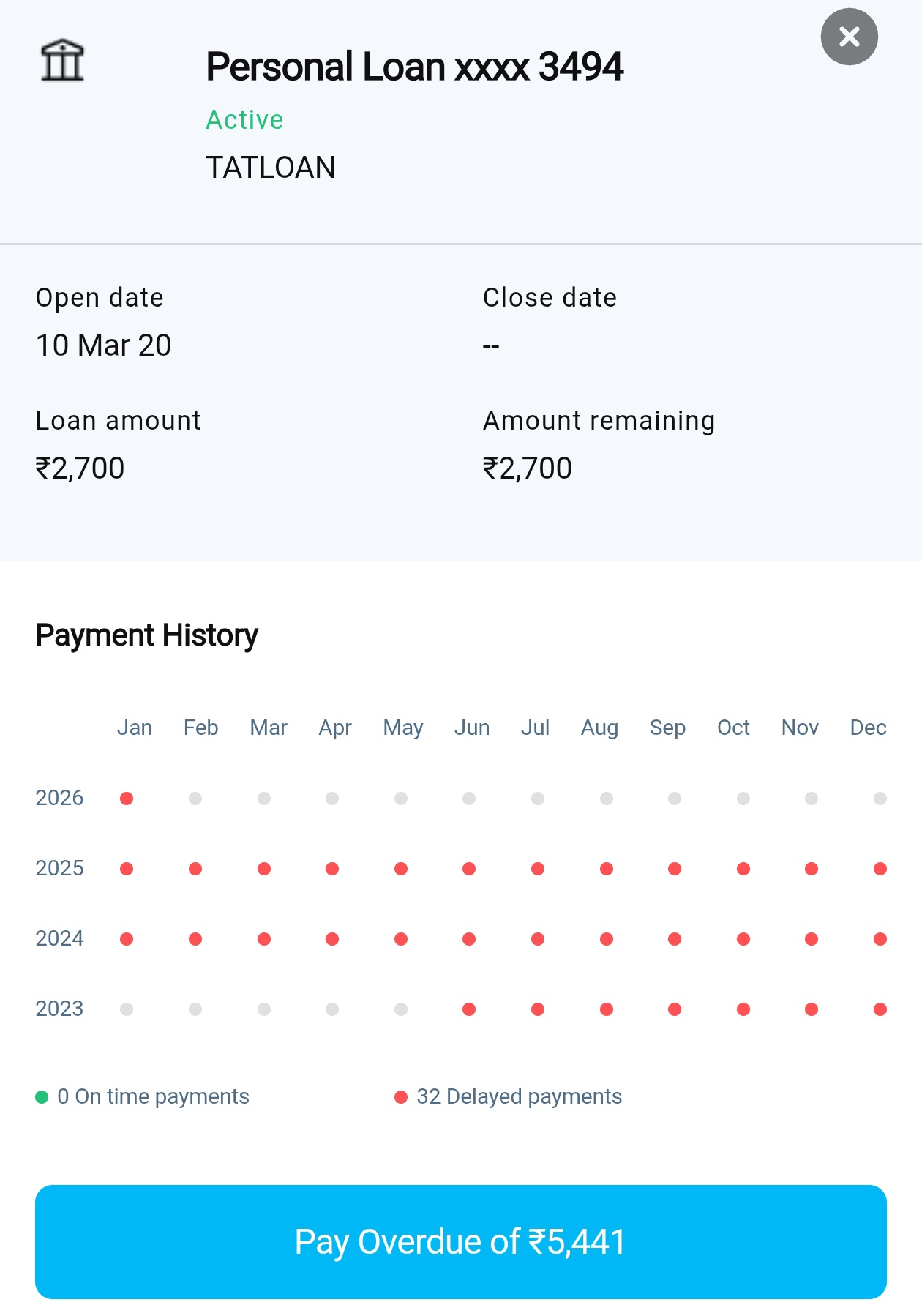
Task: Click the 32 Delayed payments label
Action: (519, 1096)
